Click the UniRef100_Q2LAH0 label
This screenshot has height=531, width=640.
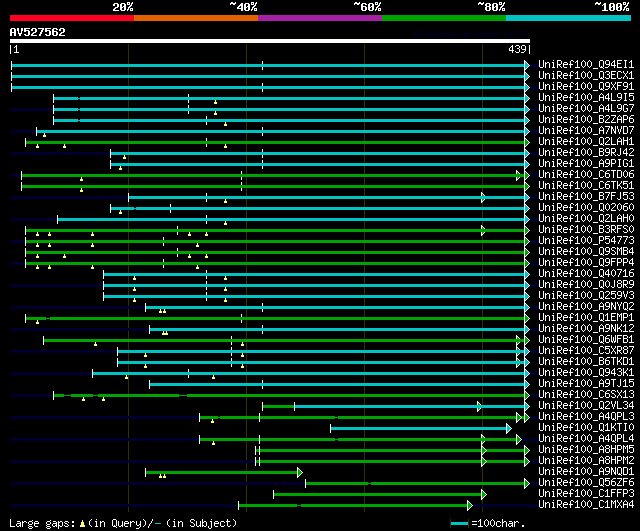click(x=586, y=219)
